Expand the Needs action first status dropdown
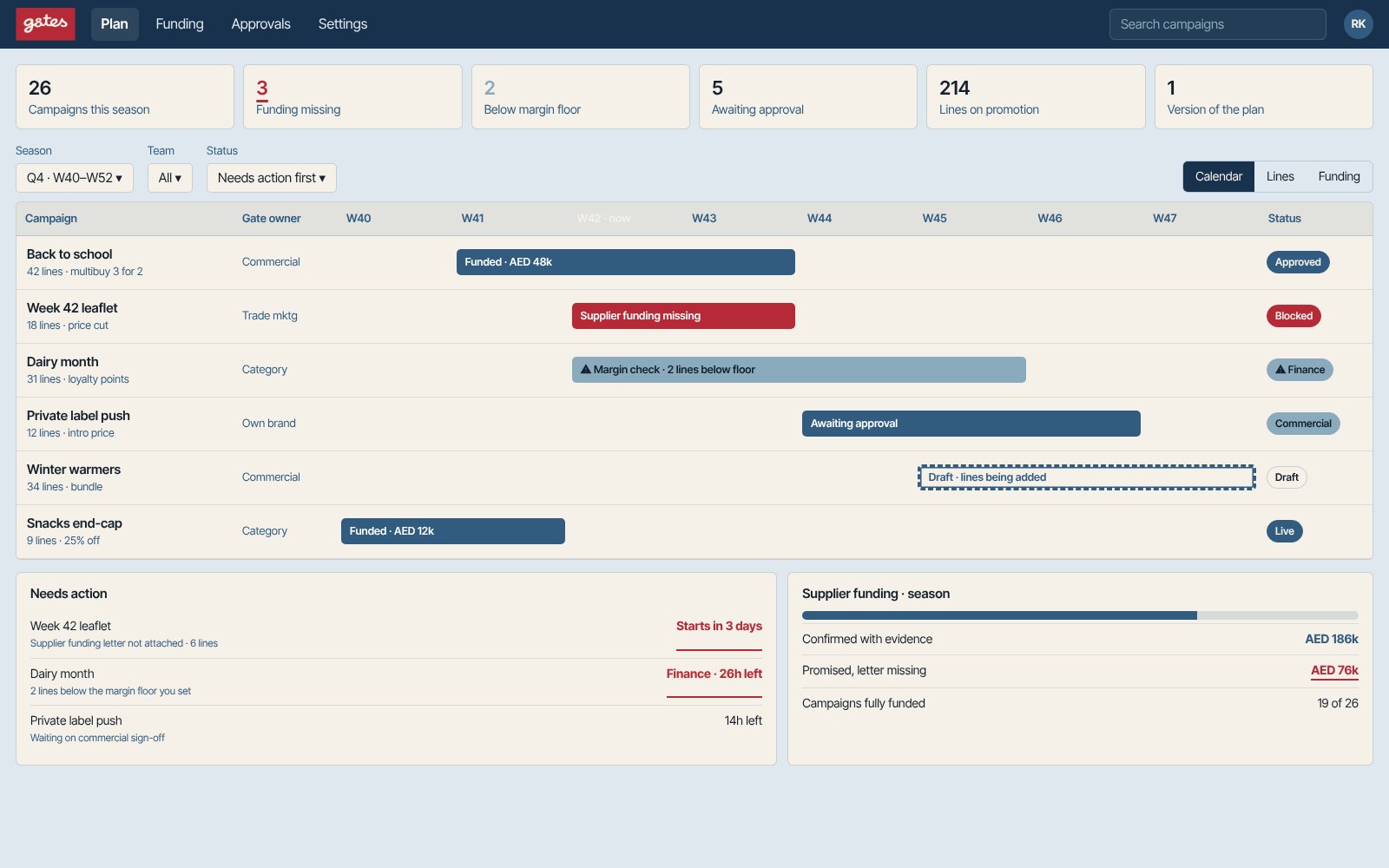1389x868 pixels. click(272, 178)
